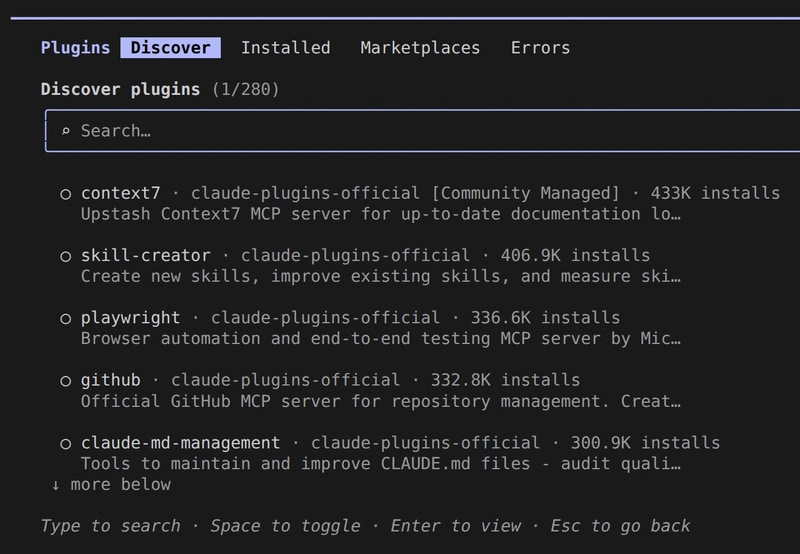Click the 433K installs count
The width and height of the screenshot is (800, 554).
tap(715, 193)
